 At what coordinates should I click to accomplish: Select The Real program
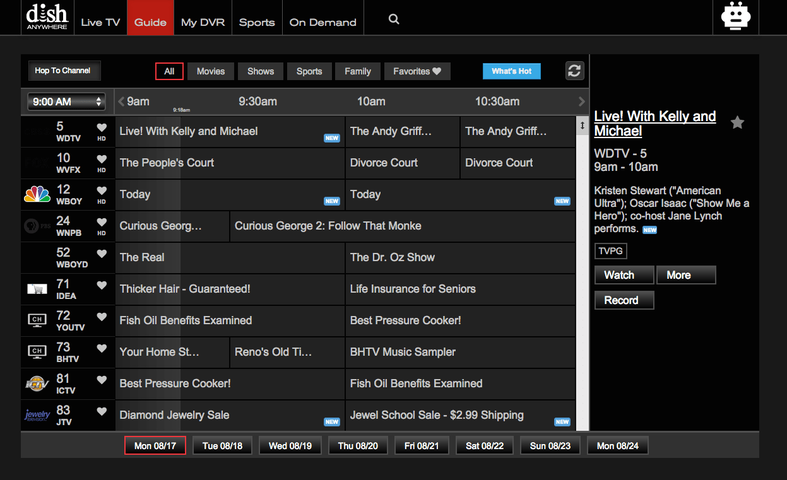(x=230, y=258)
